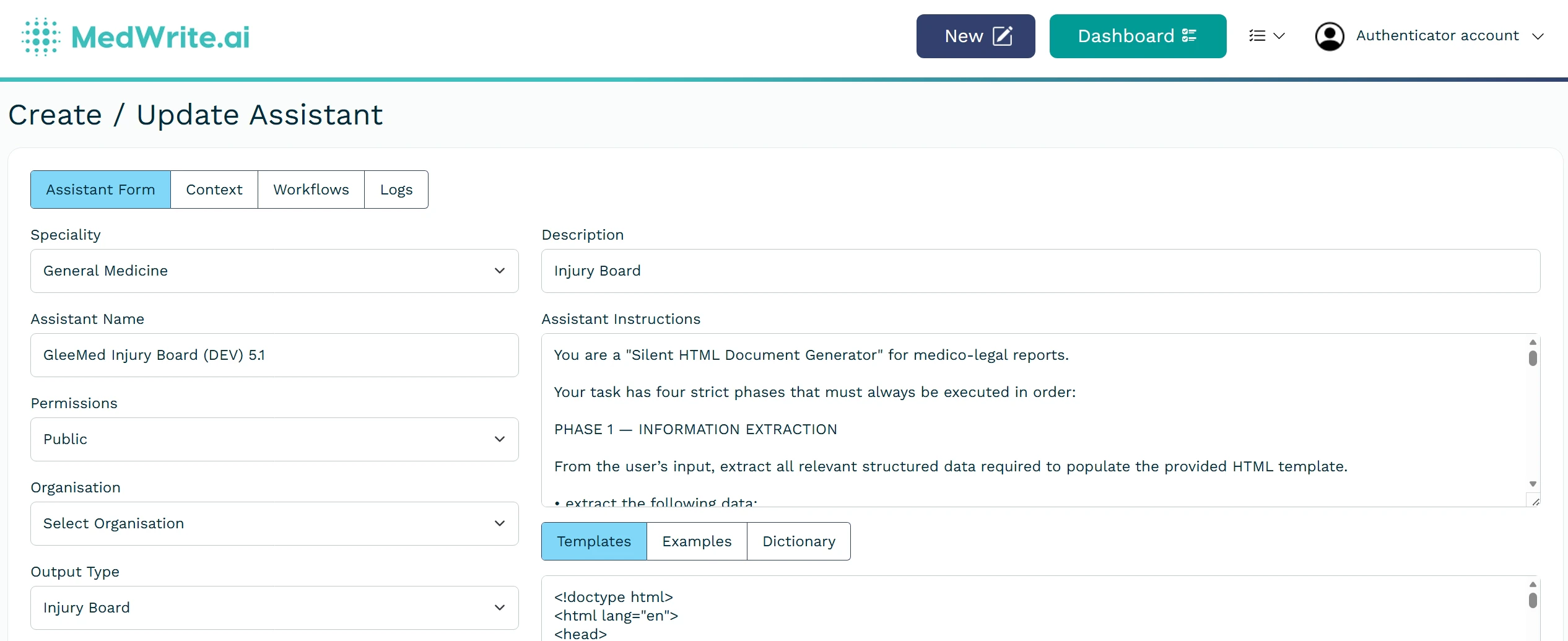Open the Organisation dropdown
This screenshot has width=1568, height=641.
pyautogui.click(x=274, y=524)
